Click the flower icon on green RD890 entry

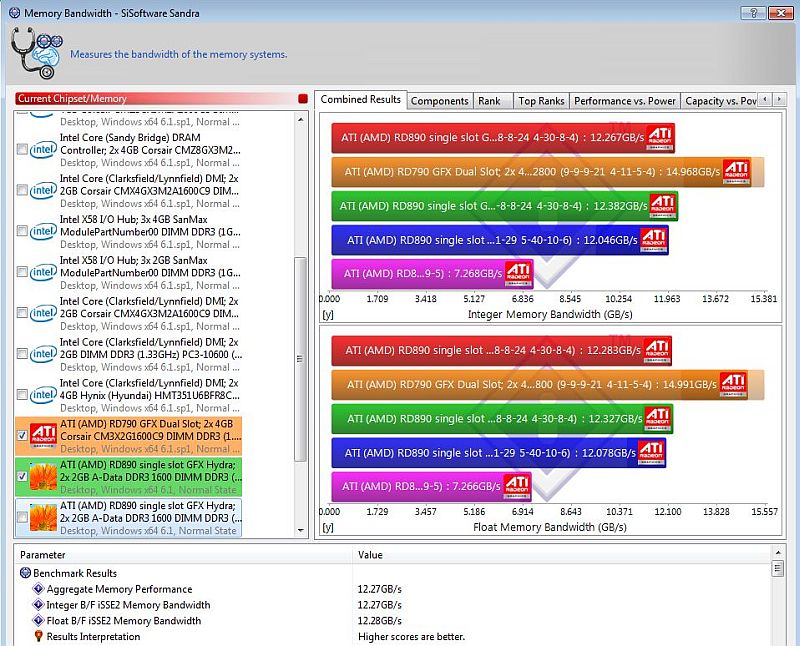(43, 476)
